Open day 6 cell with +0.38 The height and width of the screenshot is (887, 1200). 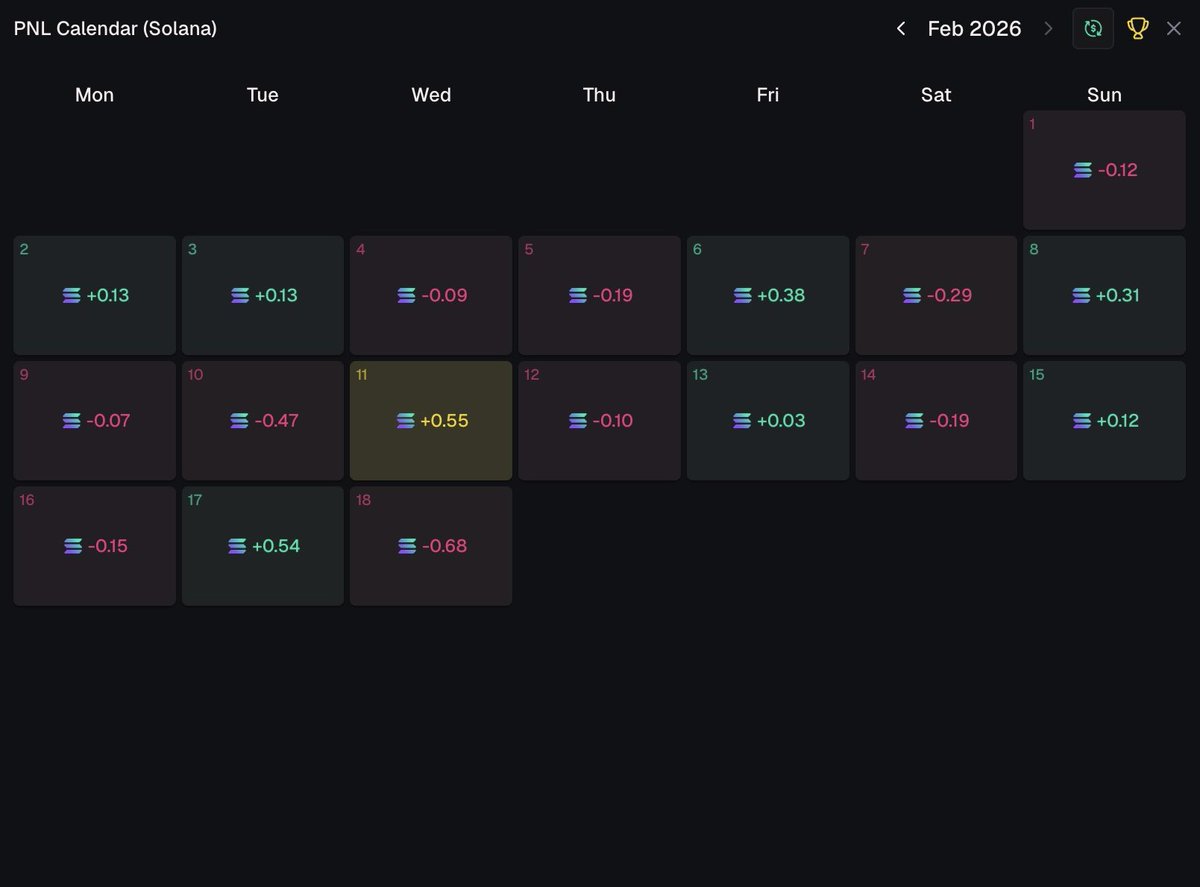768,295
